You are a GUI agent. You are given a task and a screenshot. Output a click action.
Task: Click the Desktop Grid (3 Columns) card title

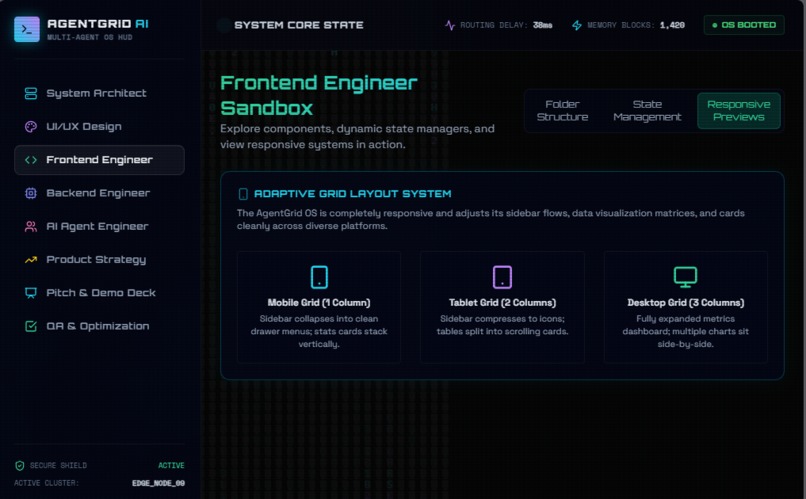click(x=686, y=303)
